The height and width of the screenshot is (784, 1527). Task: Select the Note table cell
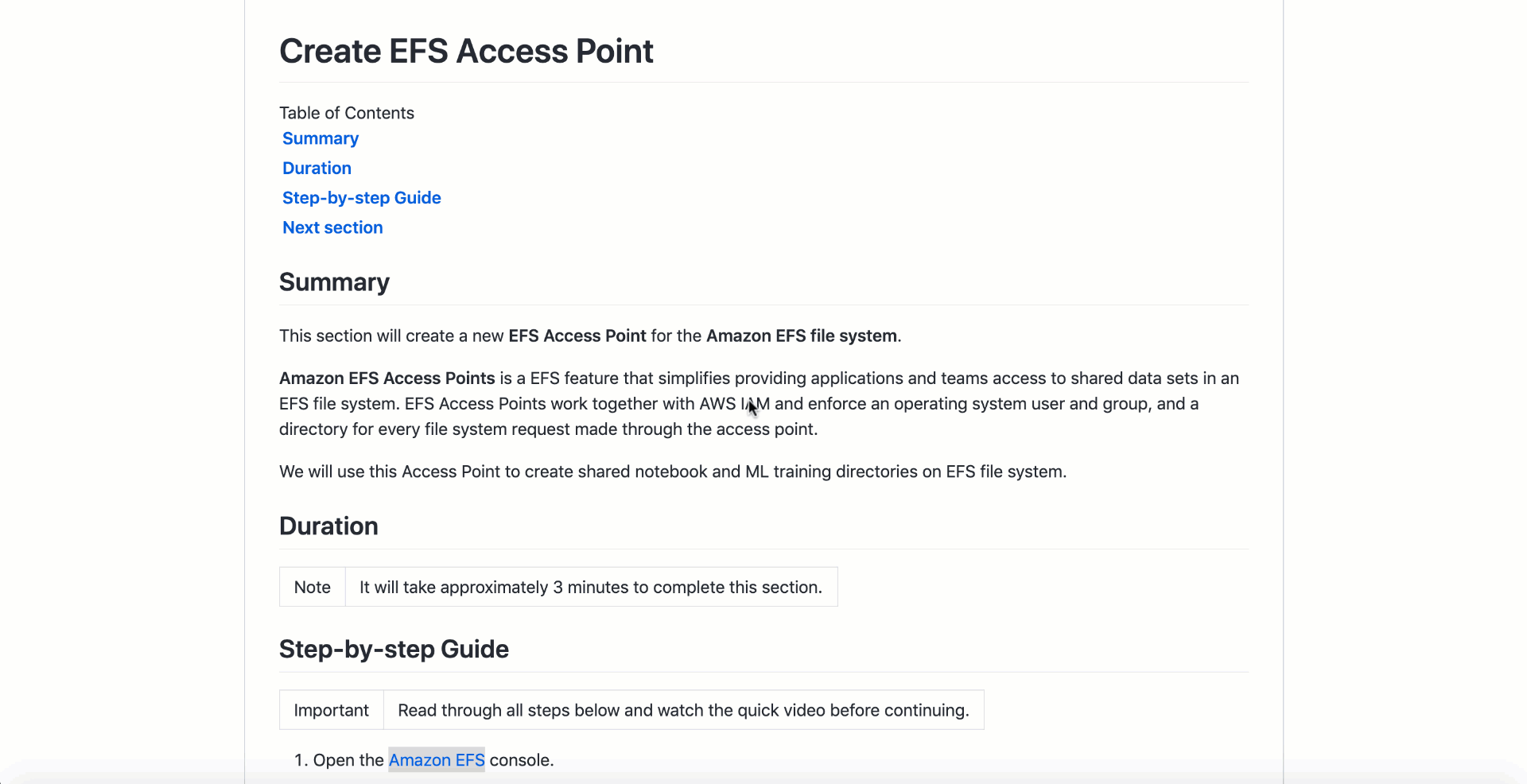313,587
